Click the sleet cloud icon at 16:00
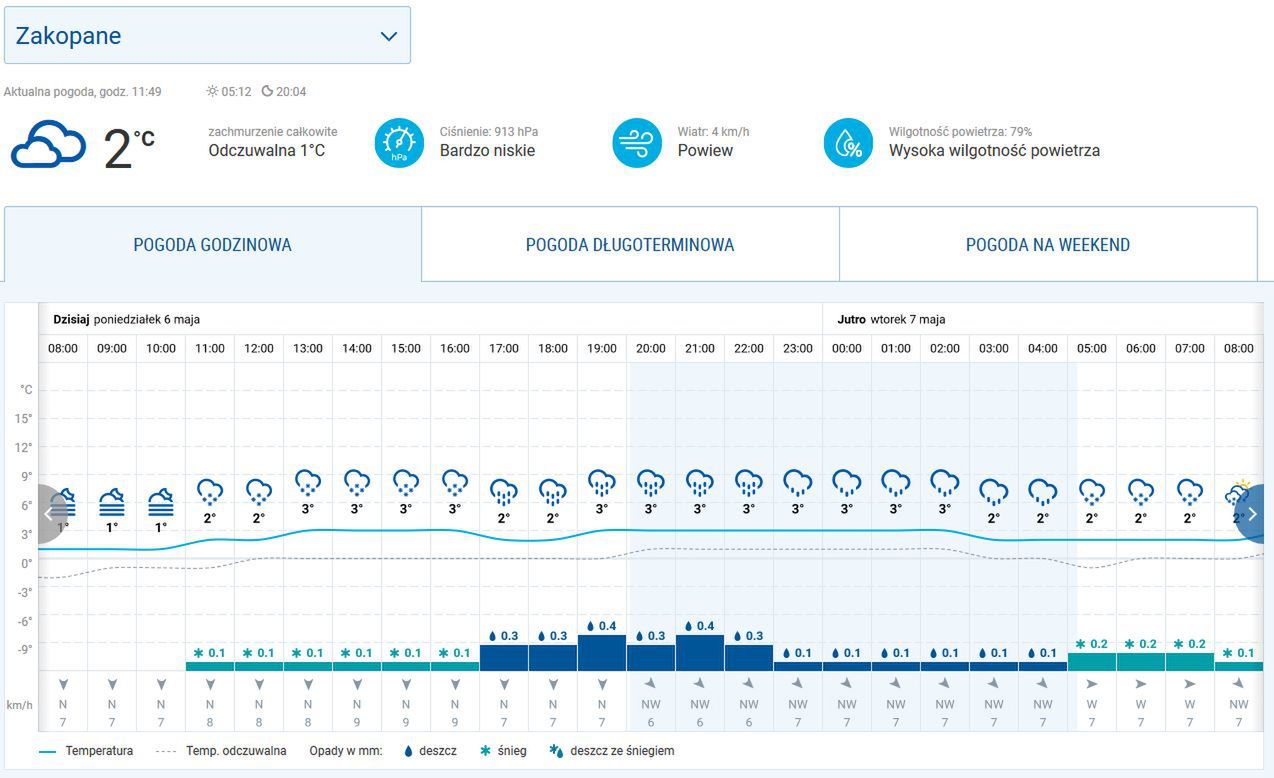This screenshot has width=1274, height=778. pos(455,483)
